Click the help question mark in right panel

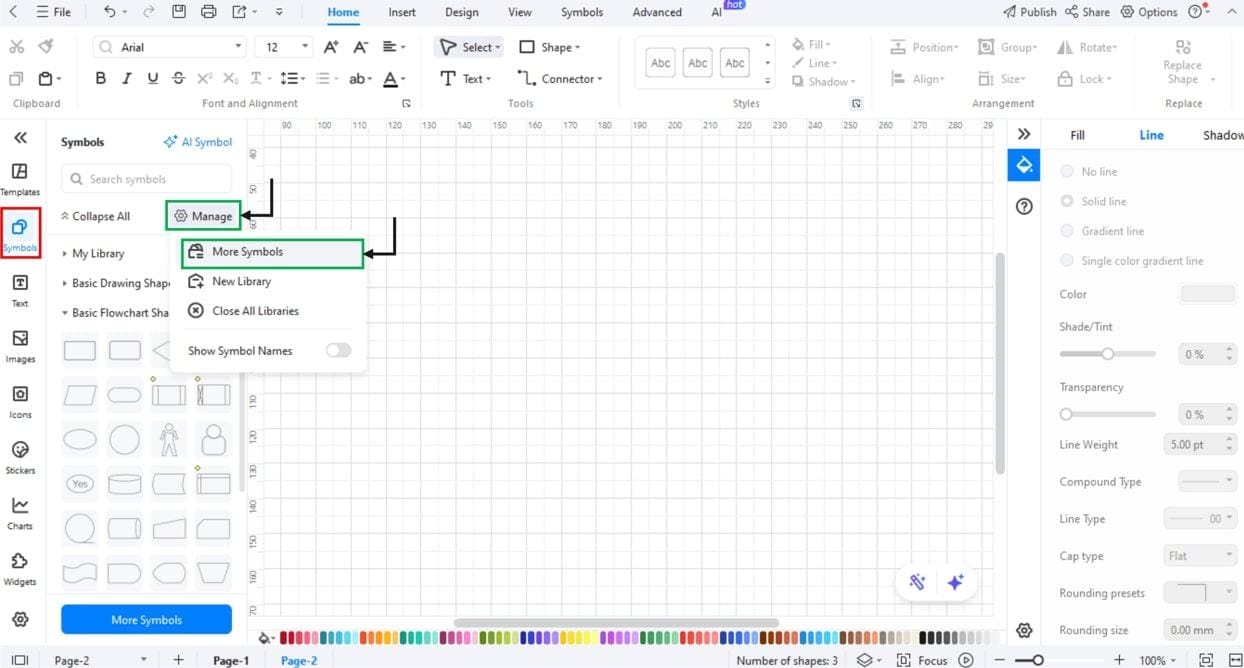coord(1024,206)
